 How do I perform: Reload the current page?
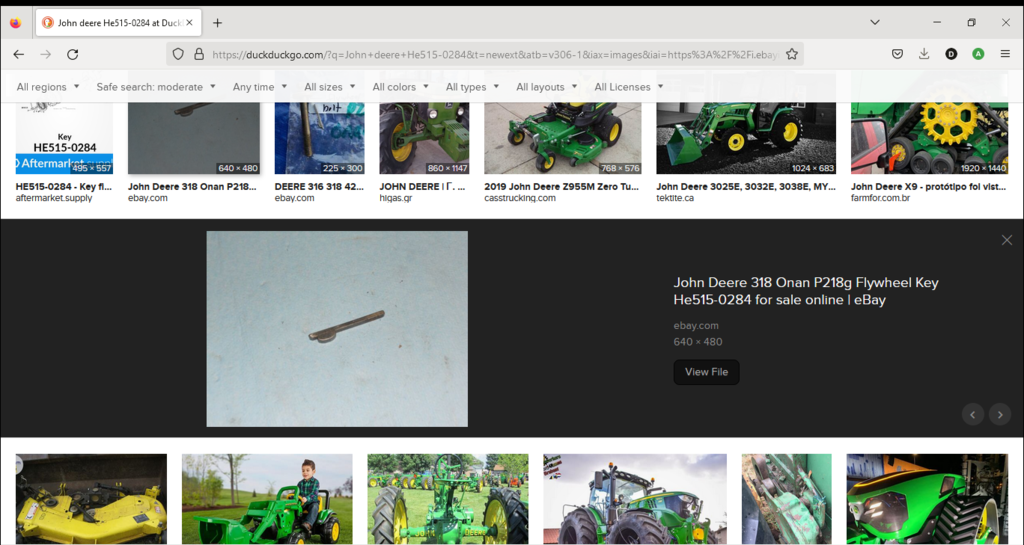coord(72,54)
